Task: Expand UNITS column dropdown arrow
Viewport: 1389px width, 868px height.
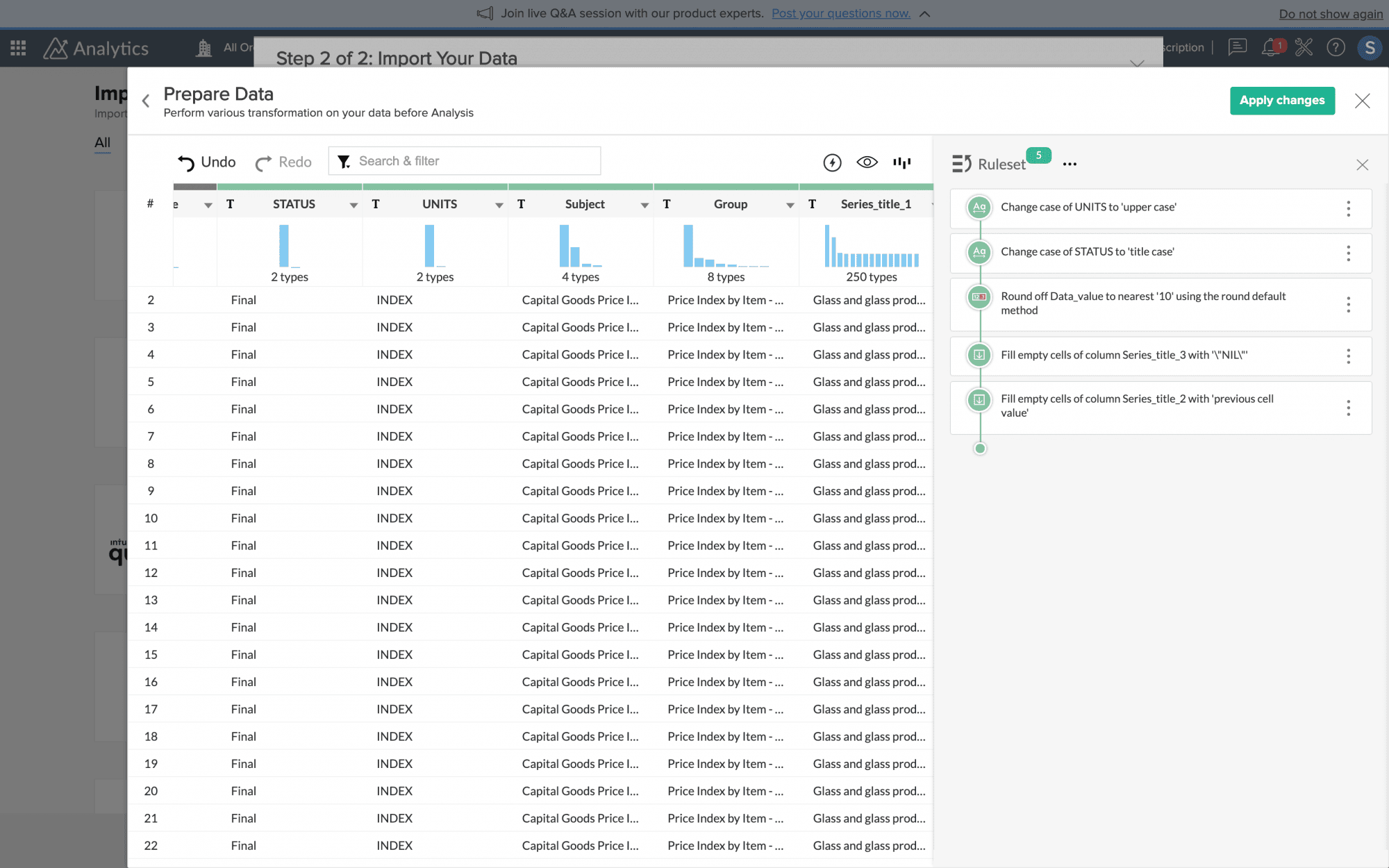Action: pos(499,205)
